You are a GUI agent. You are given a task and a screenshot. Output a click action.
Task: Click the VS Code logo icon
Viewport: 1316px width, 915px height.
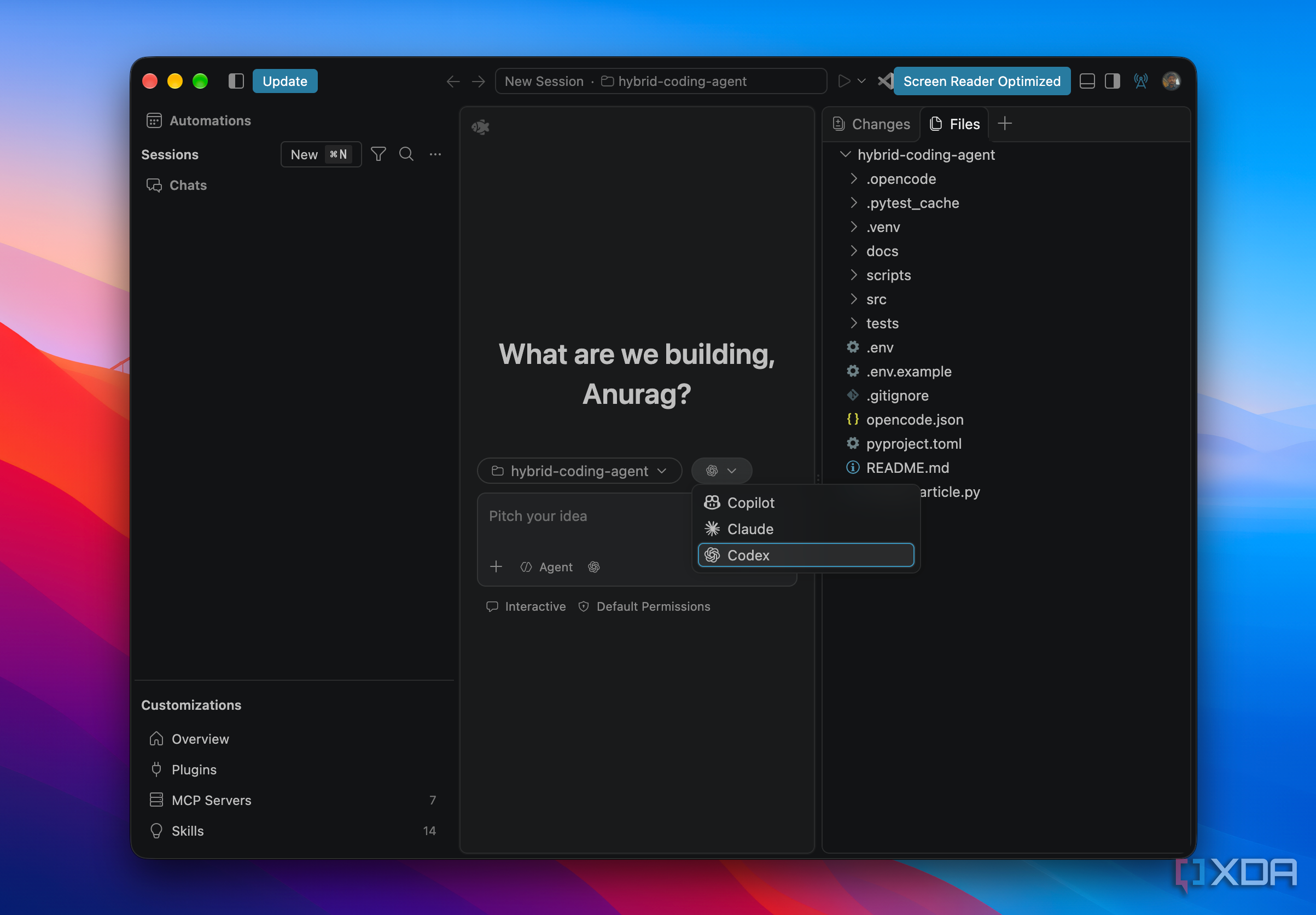click(x=885, y=81)
